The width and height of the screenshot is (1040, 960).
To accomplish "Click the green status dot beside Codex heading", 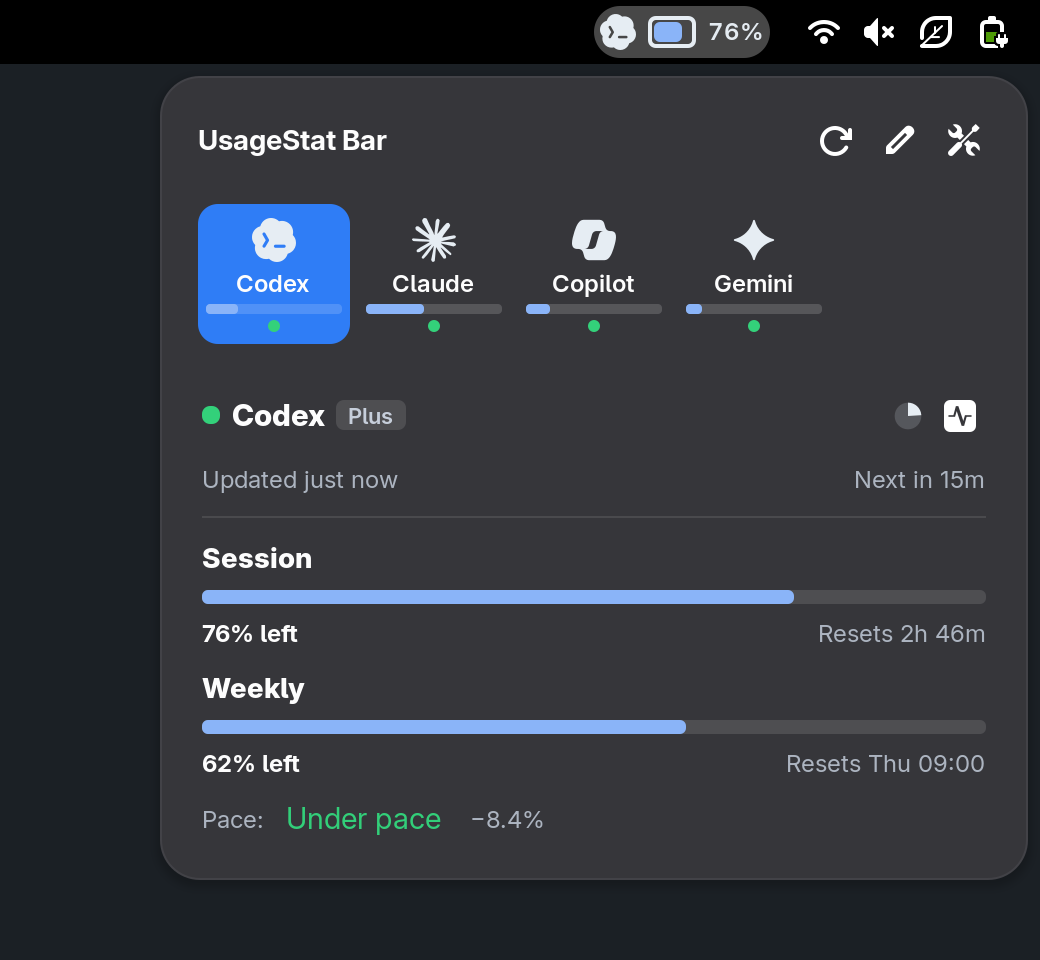I will click(211, 415).
